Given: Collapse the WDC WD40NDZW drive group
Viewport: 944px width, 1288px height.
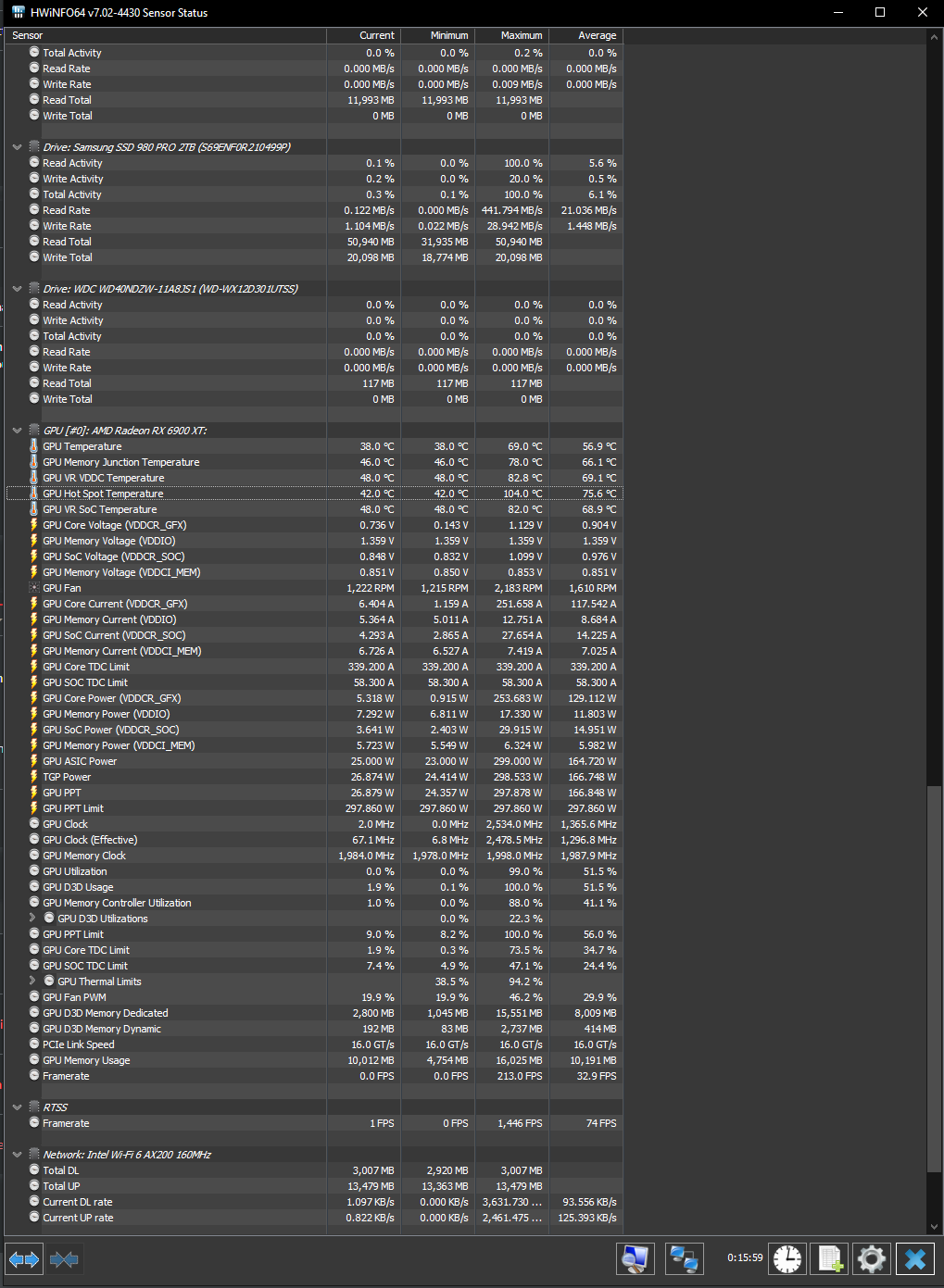Looking at the screenshot, I should tap(17, 289).
